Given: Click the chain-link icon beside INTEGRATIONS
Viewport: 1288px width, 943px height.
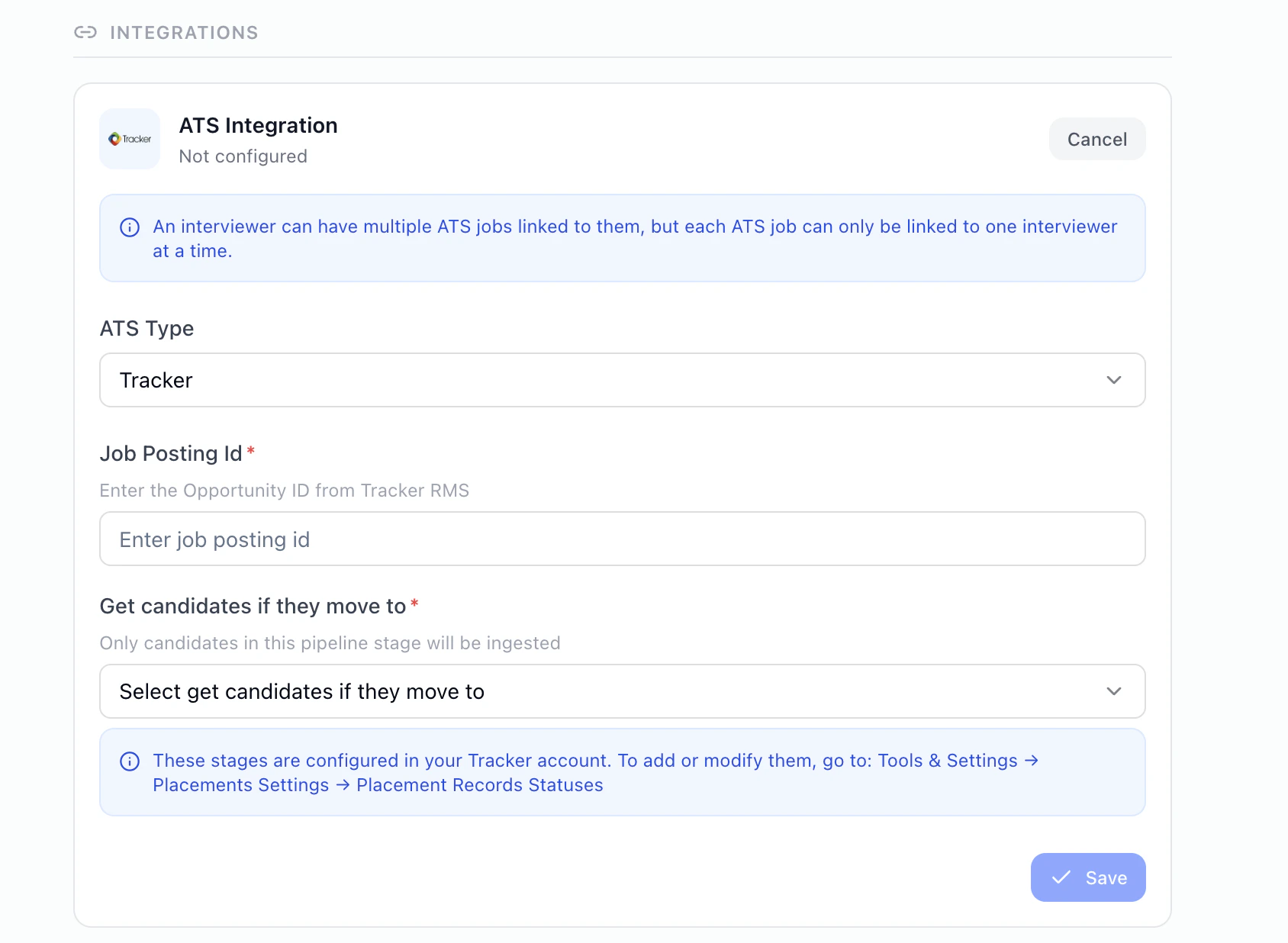Looking at the screenshot, I should [x=85, y=32].
